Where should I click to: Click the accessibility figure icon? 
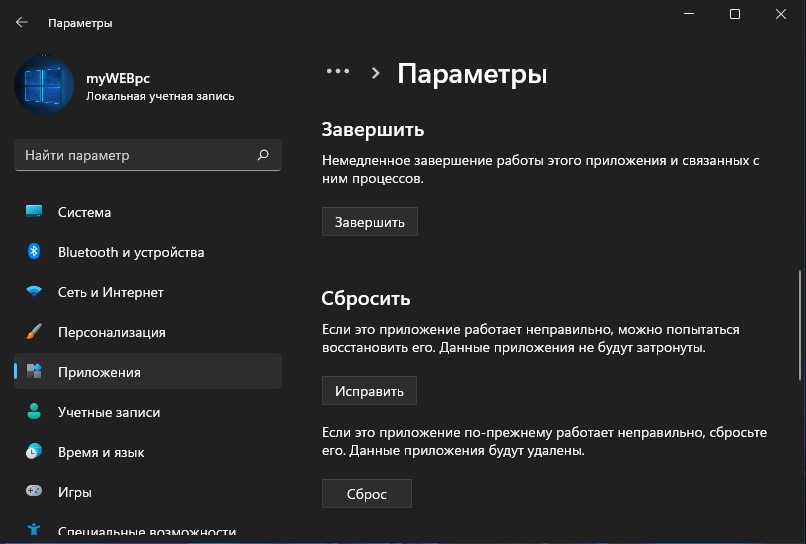coord(34,529)
